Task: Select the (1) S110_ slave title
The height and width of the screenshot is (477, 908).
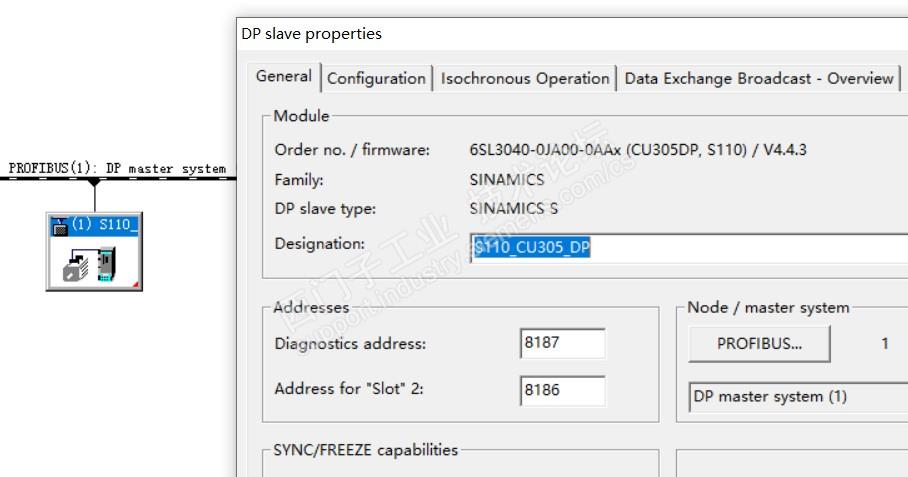Action: [104, 225]
